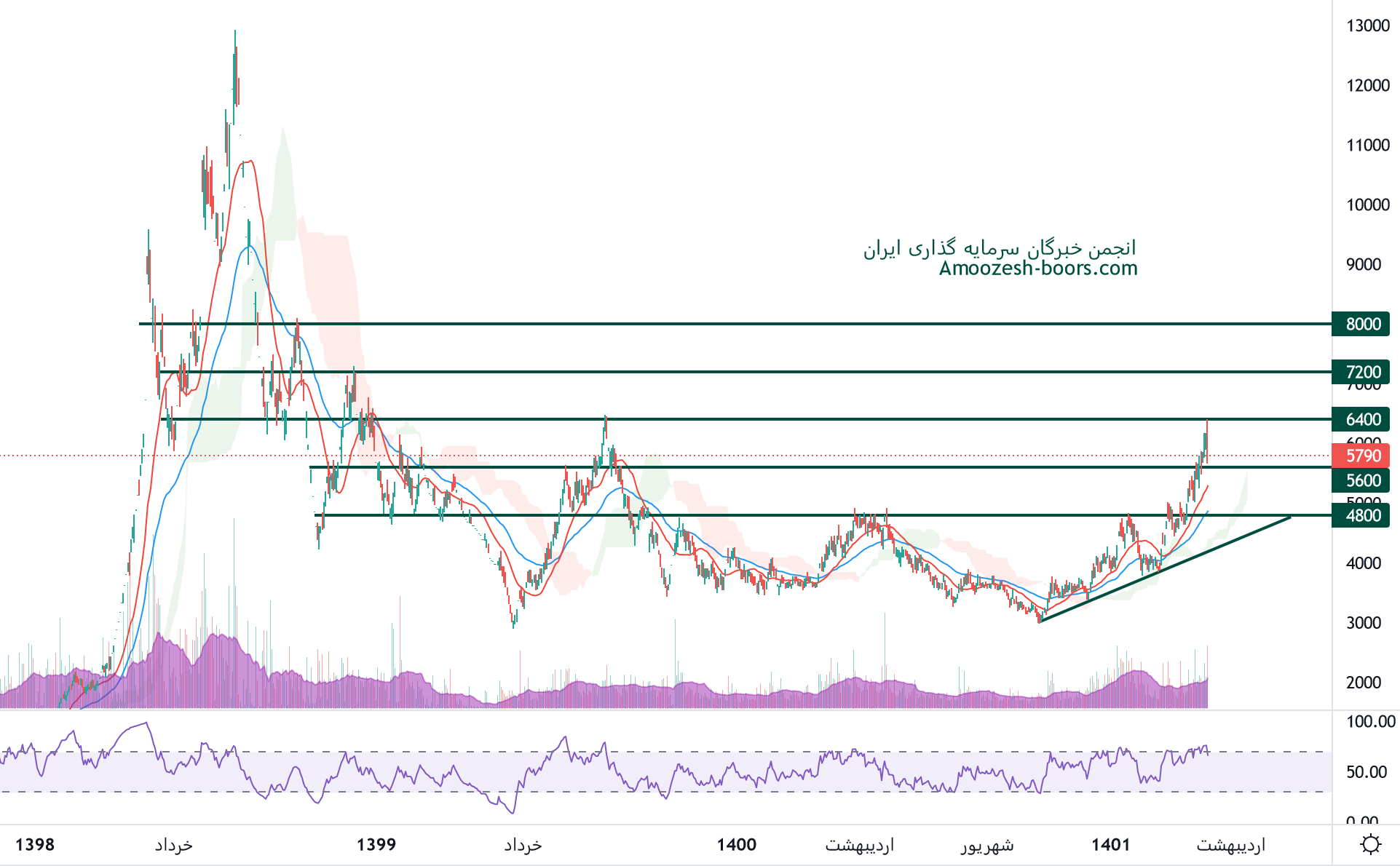Select the 1400 year marker on time axis
The height and width of the screenshot is (866, 1400).
pos(736,844)
